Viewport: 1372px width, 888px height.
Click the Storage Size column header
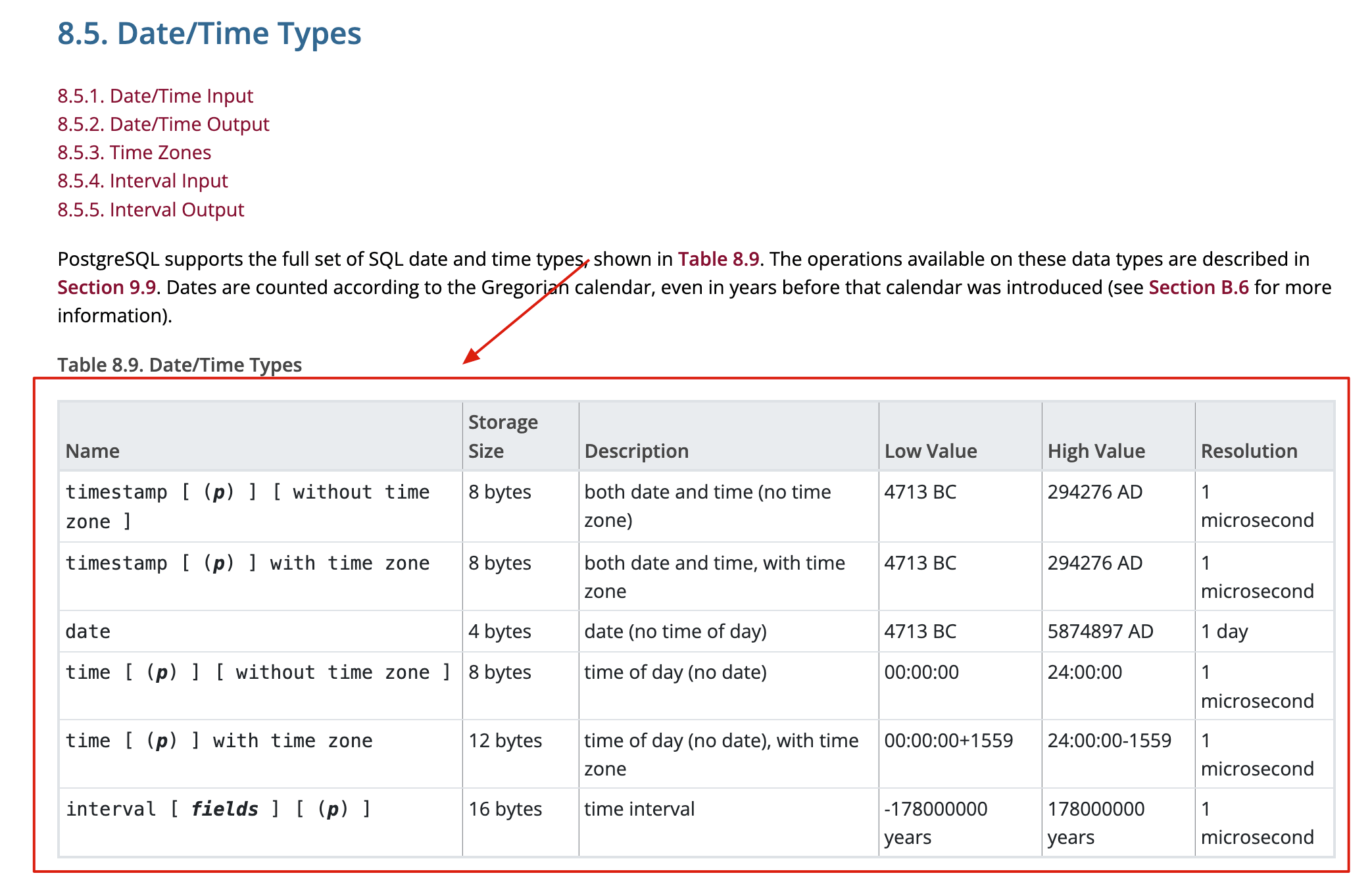502,436
